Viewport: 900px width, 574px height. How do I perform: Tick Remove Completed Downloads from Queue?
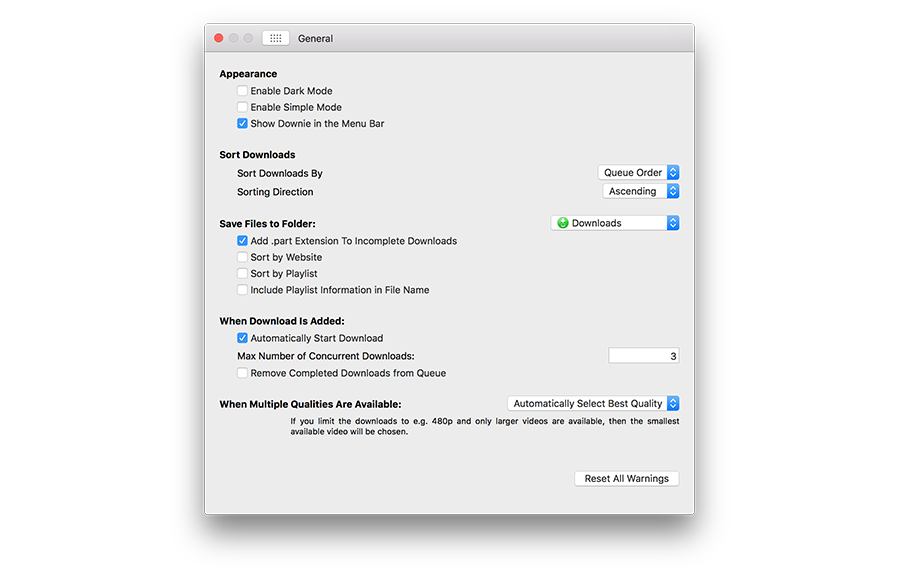[x=242, y=373]
